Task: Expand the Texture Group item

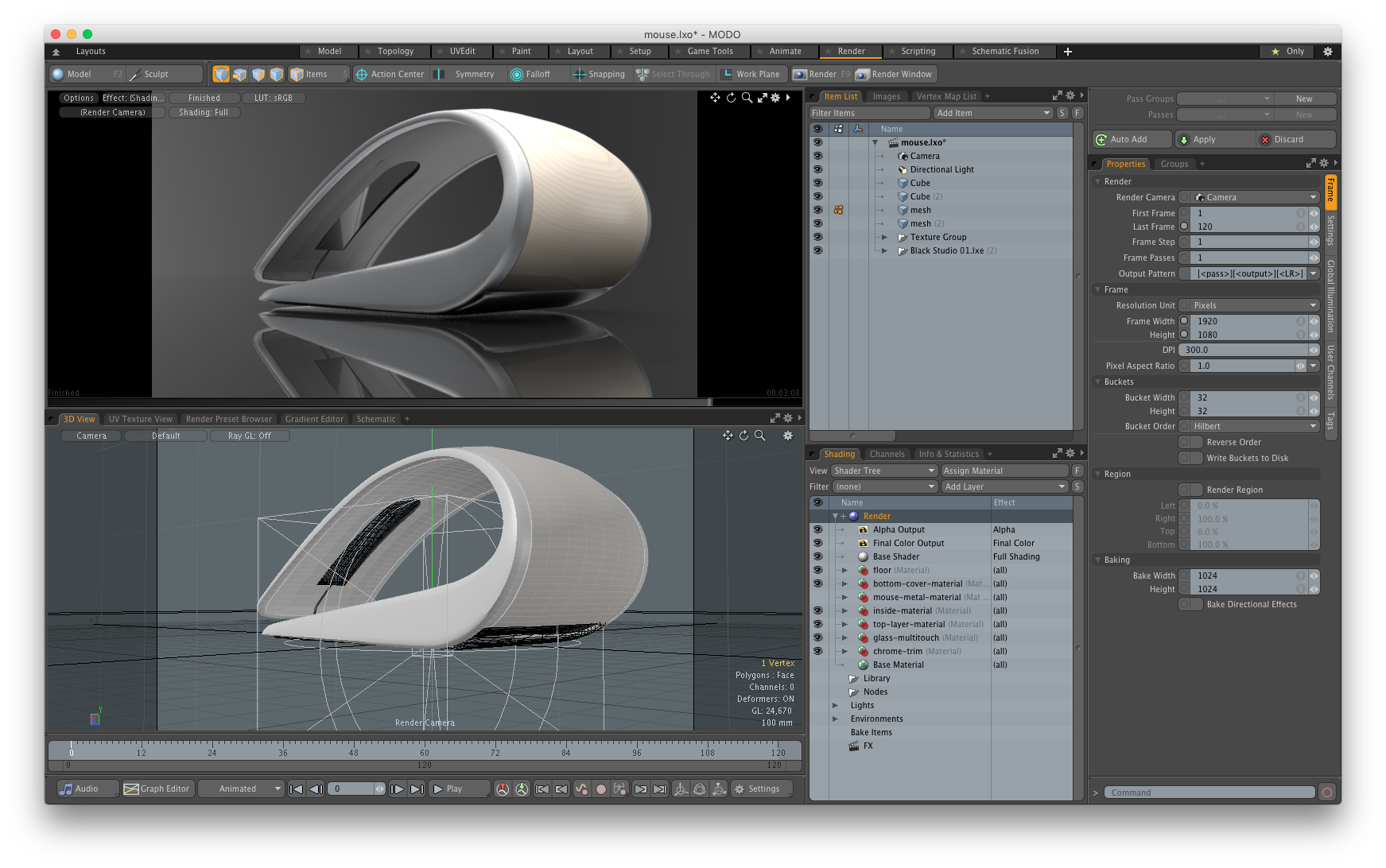Action: pyautogui.click(x=884, y=237)
